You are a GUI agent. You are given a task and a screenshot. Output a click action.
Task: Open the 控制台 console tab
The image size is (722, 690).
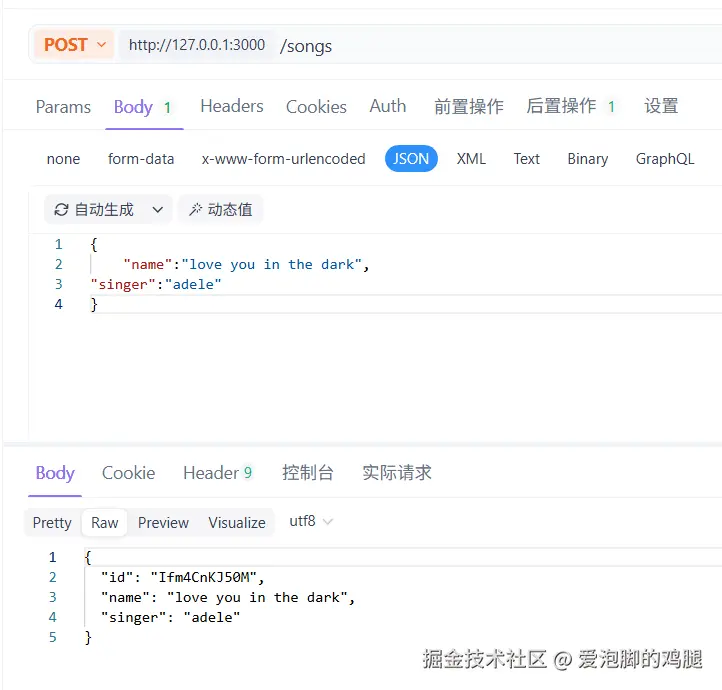pos(308,473)
